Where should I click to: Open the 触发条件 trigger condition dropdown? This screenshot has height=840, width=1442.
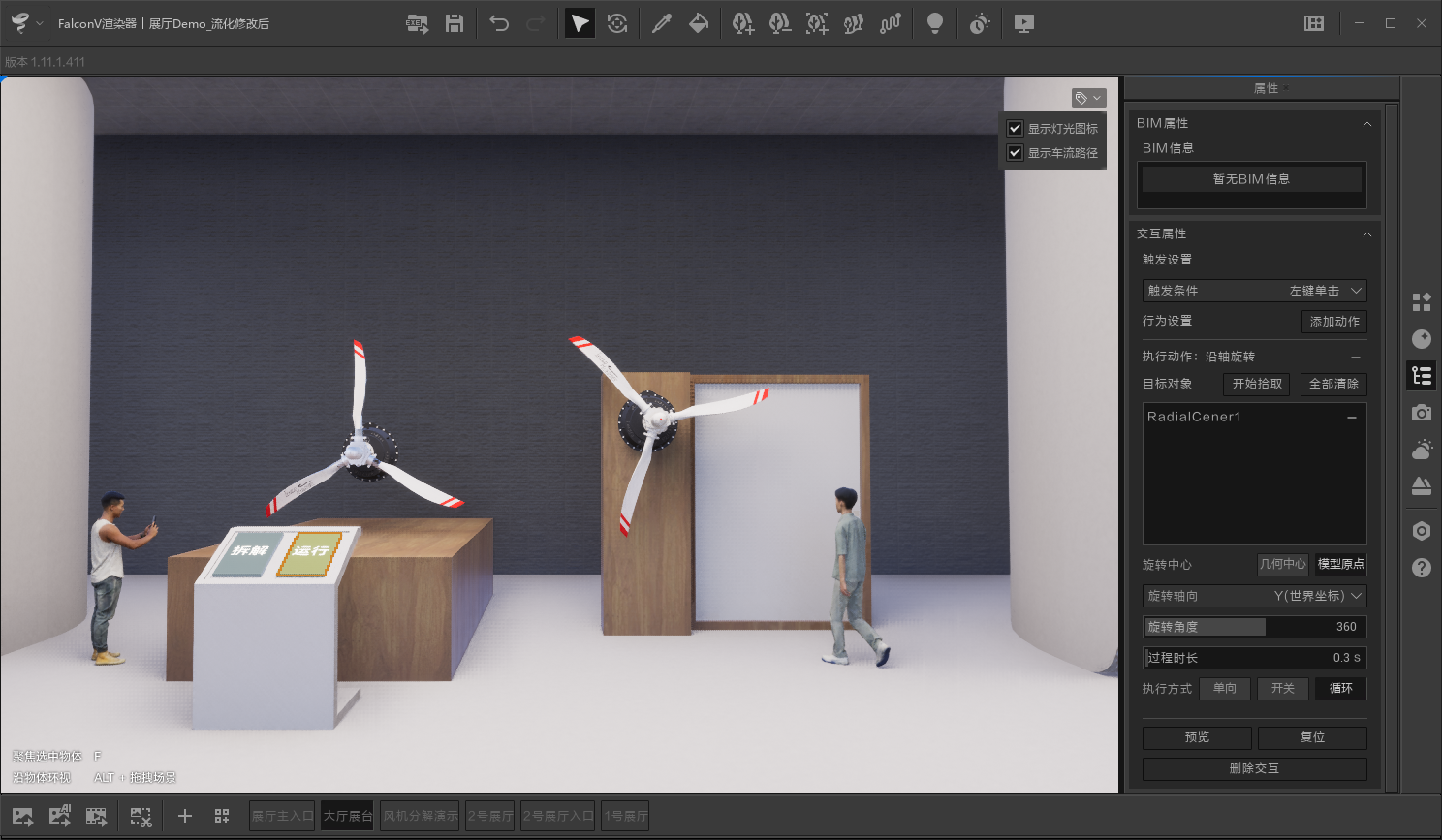1254,290
